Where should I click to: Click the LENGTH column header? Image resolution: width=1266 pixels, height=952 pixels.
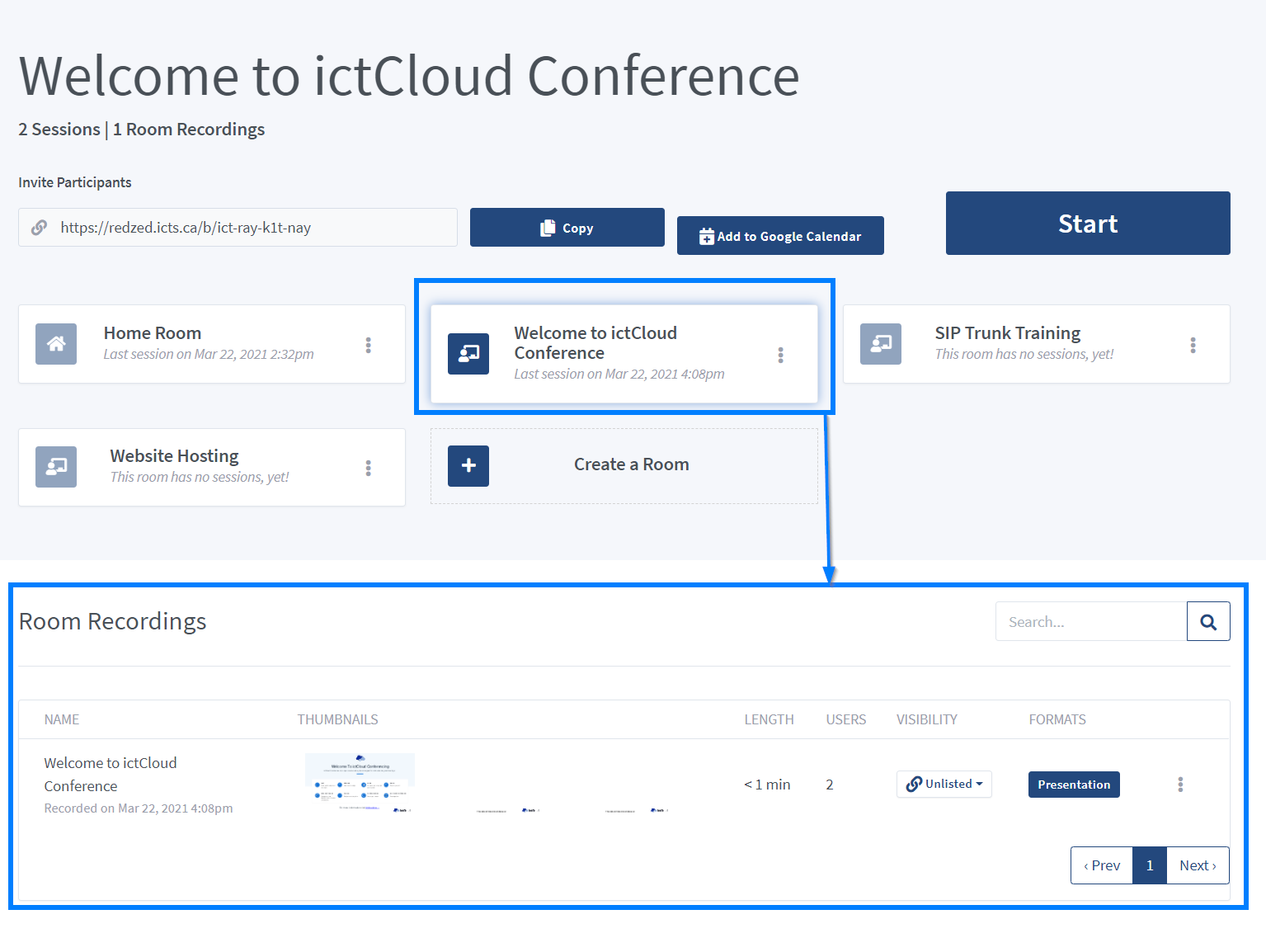point(769,719)
